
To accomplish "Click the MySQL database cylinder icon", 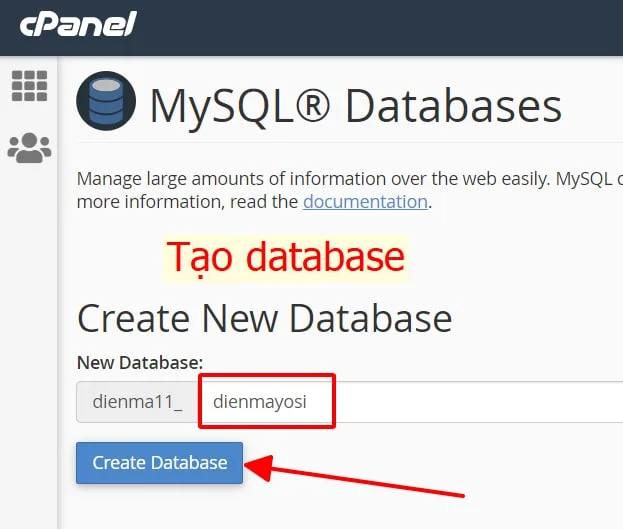I will tap(106, 102).
